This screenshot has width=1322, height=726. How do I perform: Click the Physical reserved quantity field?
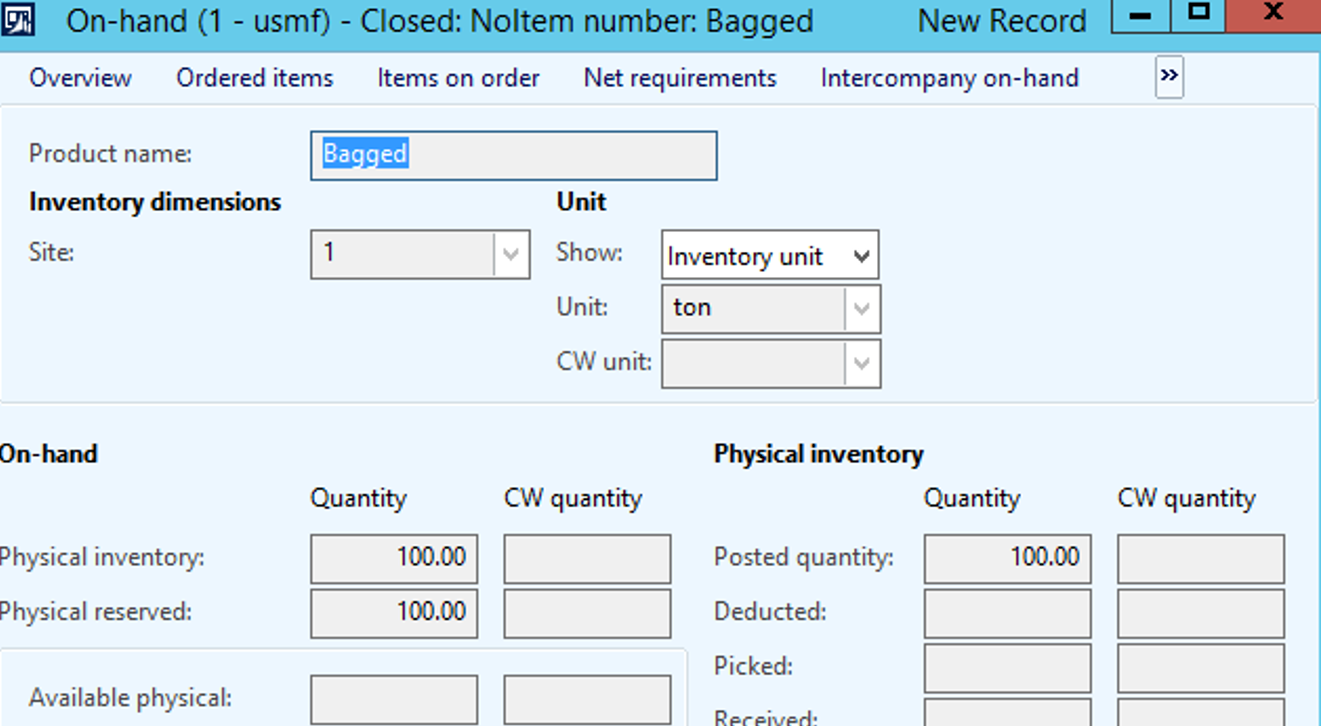coord(394,612)
